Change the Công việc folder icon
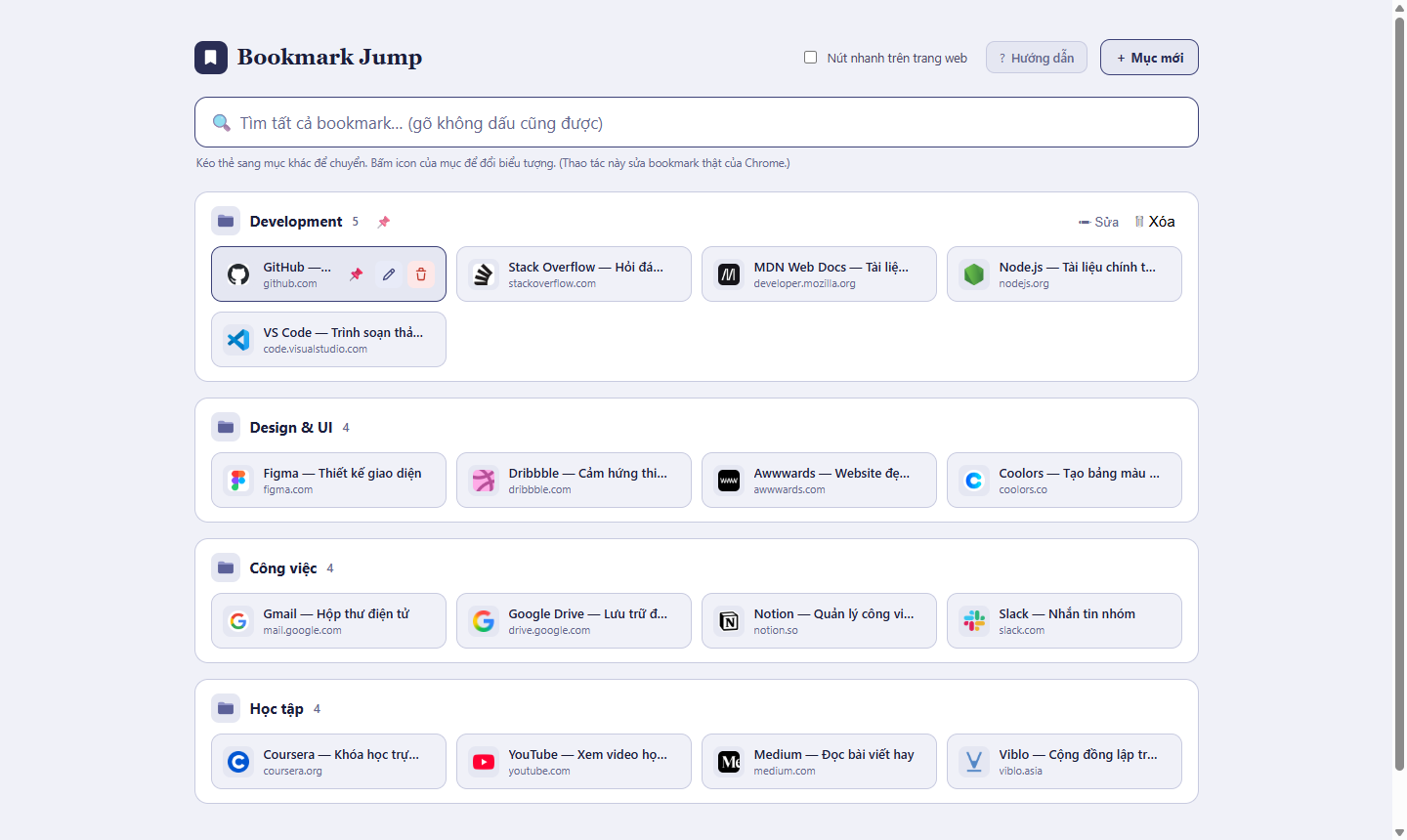This screenshot has height=840, width=1407. pos(226,567)
